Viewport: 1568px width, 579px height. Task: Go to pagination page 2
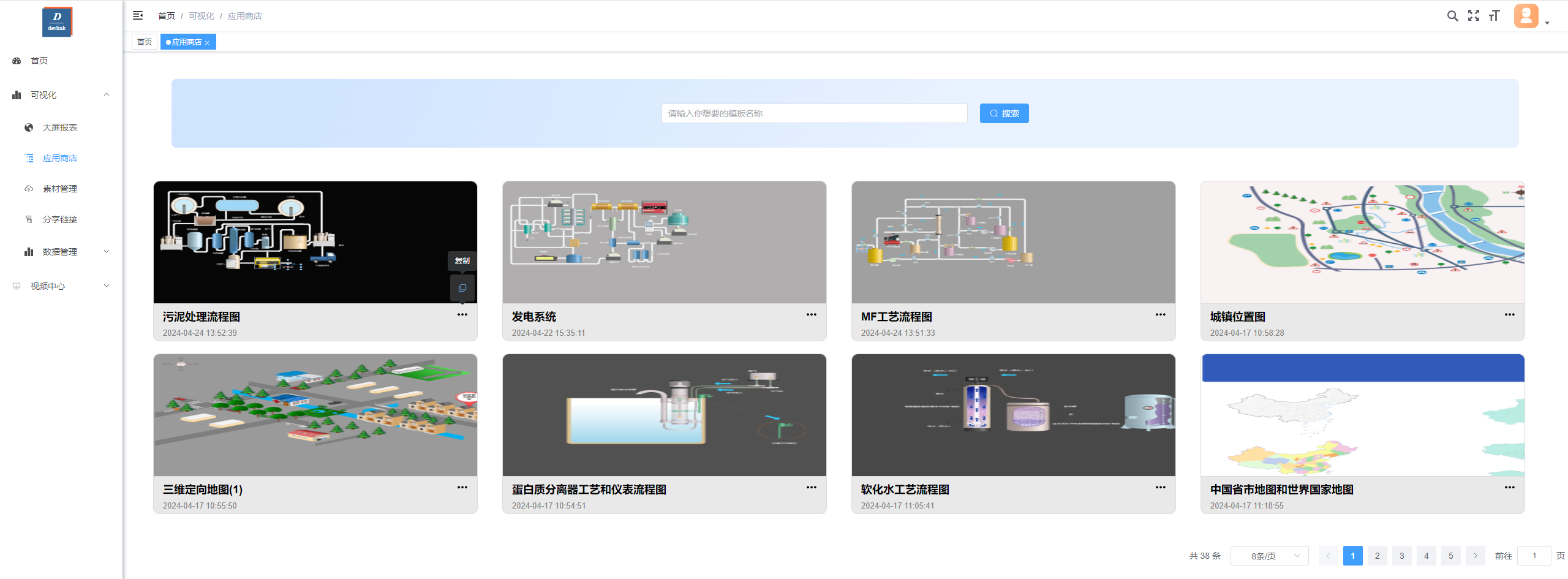click(1378, 556)
